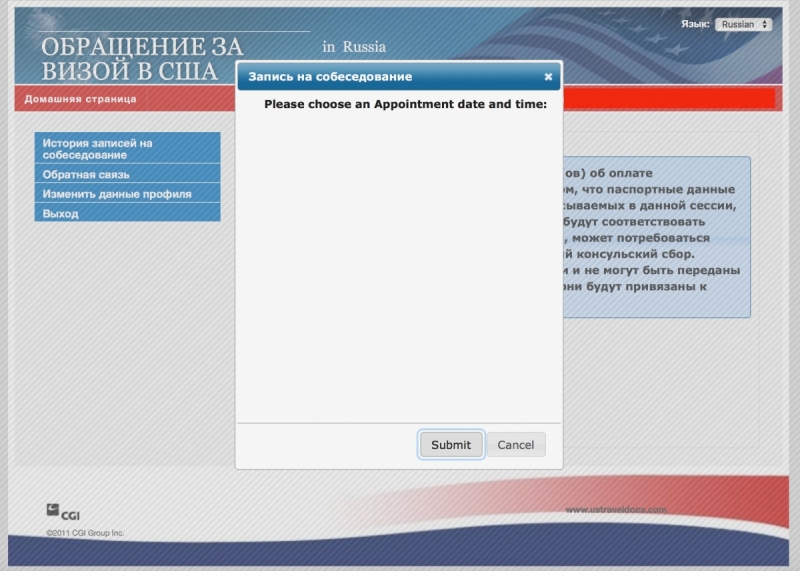Click the Запись на собеседование title bar
This screenshot has width=800, height=571.
pos(380,77)
